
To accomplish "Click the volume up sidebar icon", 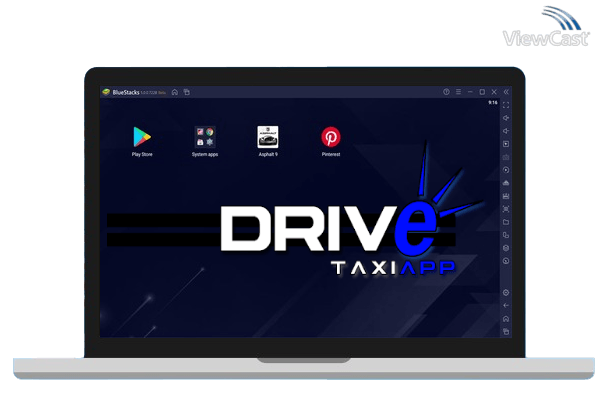I will 506,118.
